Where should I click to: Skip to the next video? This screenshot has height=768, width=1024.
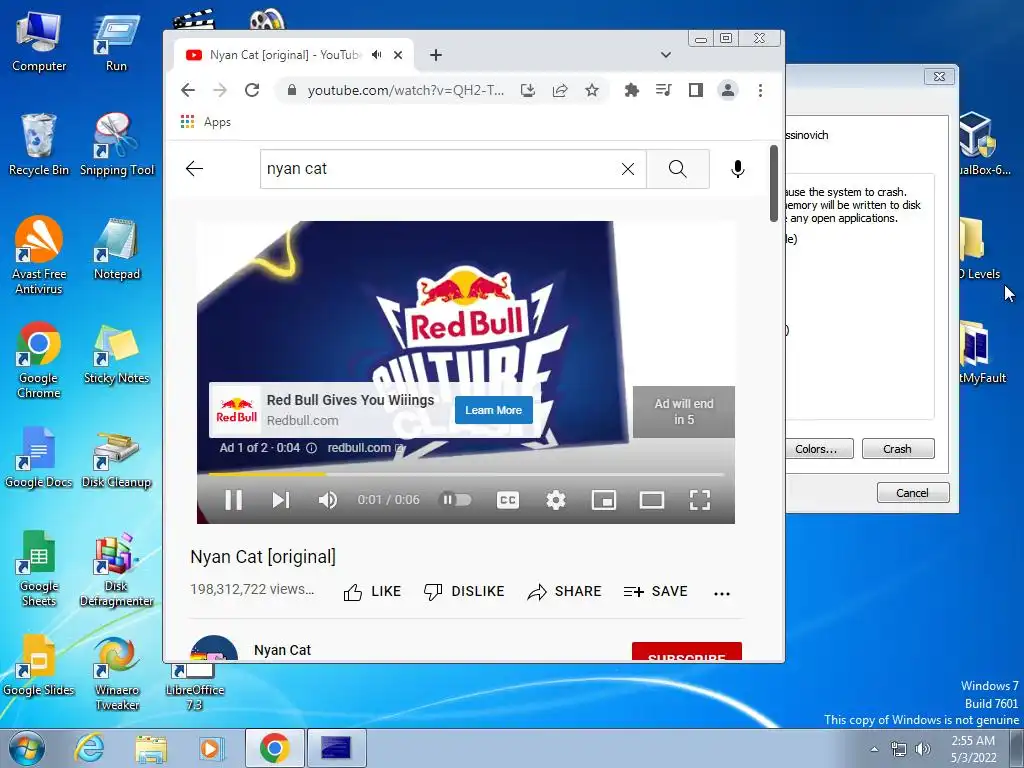coord(281,500)
